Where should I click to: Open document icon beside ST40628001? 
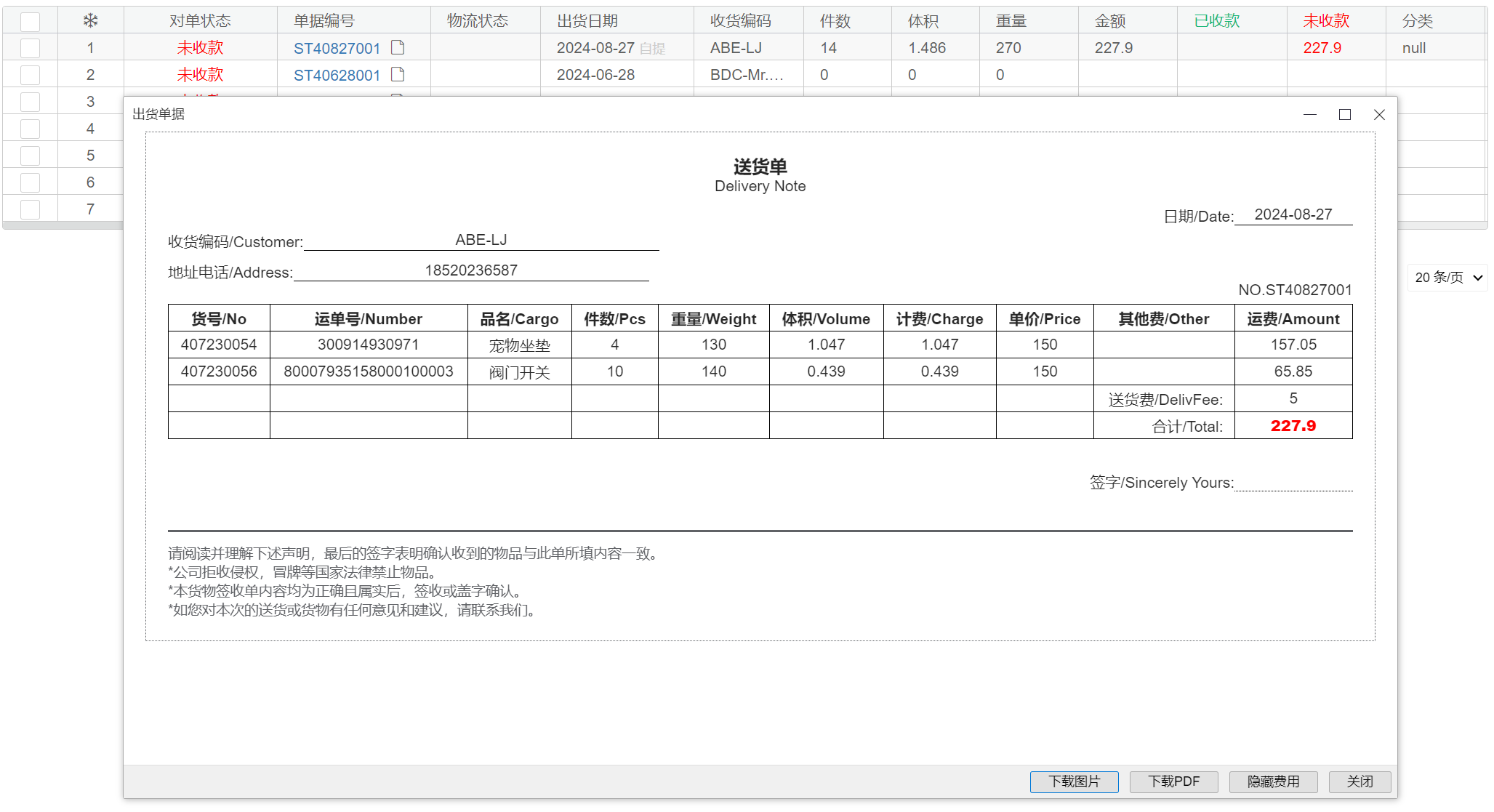tap(398, 74)
